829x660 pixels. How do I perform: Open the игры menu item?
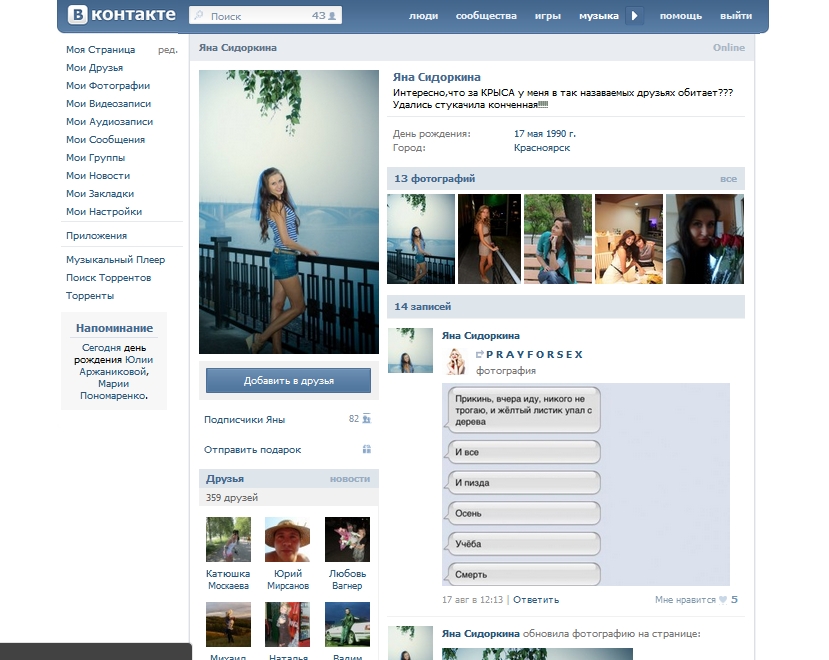tap(547, 16)
